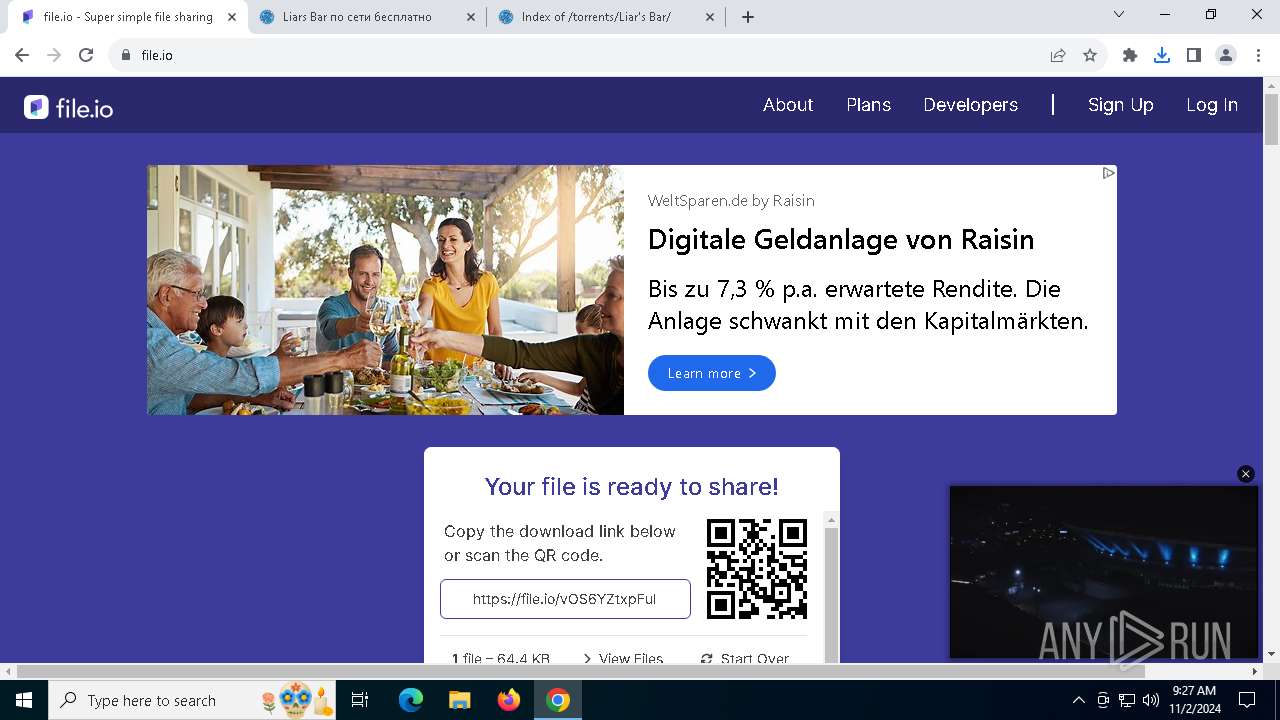
Task: Click the Raisin ad family photo
Action: [x=385, y=290]
